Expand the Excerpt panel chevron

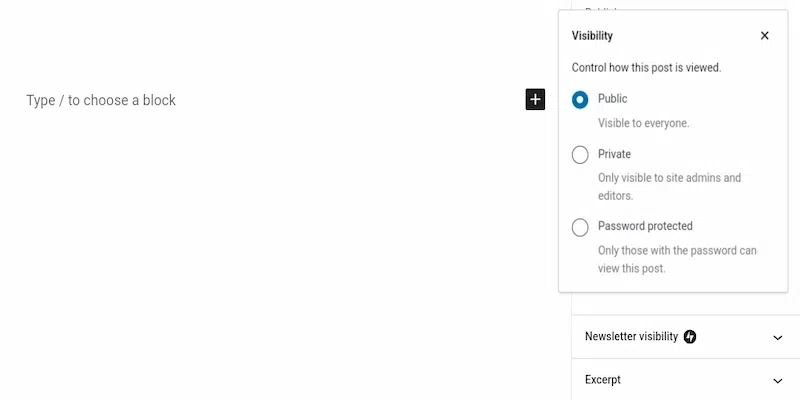click(x=778, y=381)
